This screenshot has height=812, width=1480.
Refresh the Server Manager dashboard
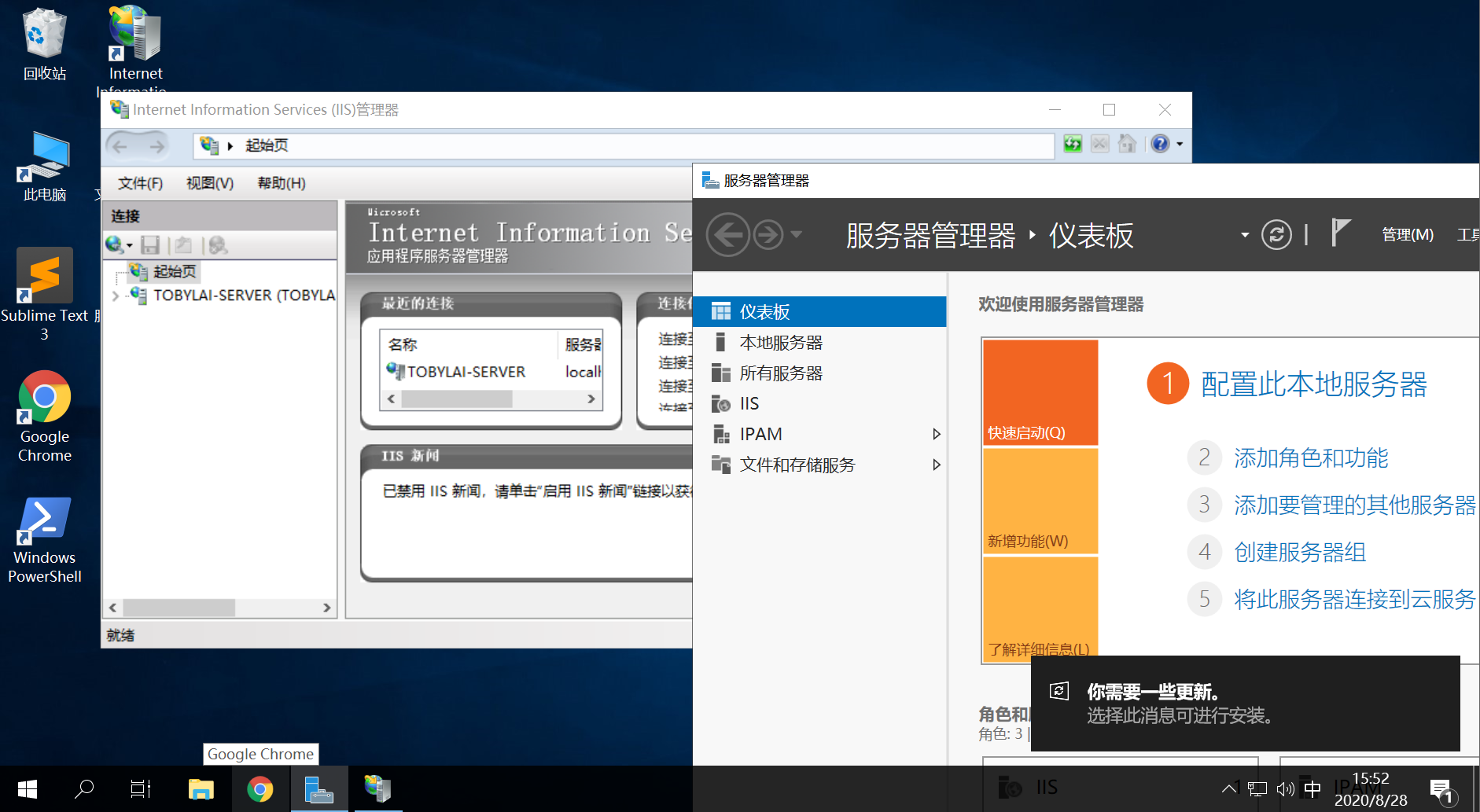1276,234
